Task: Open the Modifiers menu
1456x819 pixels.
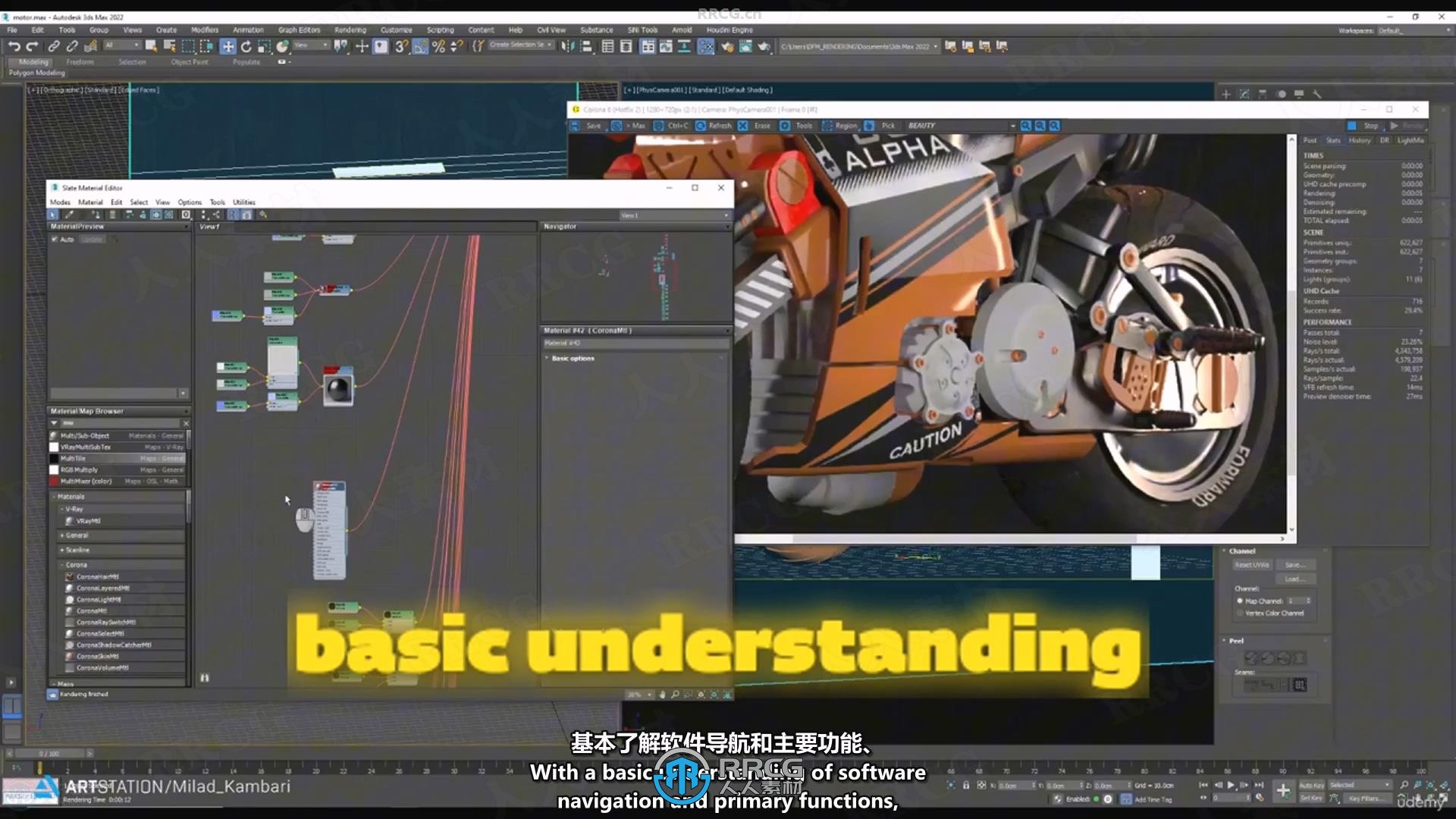Action: pos(205,30)
